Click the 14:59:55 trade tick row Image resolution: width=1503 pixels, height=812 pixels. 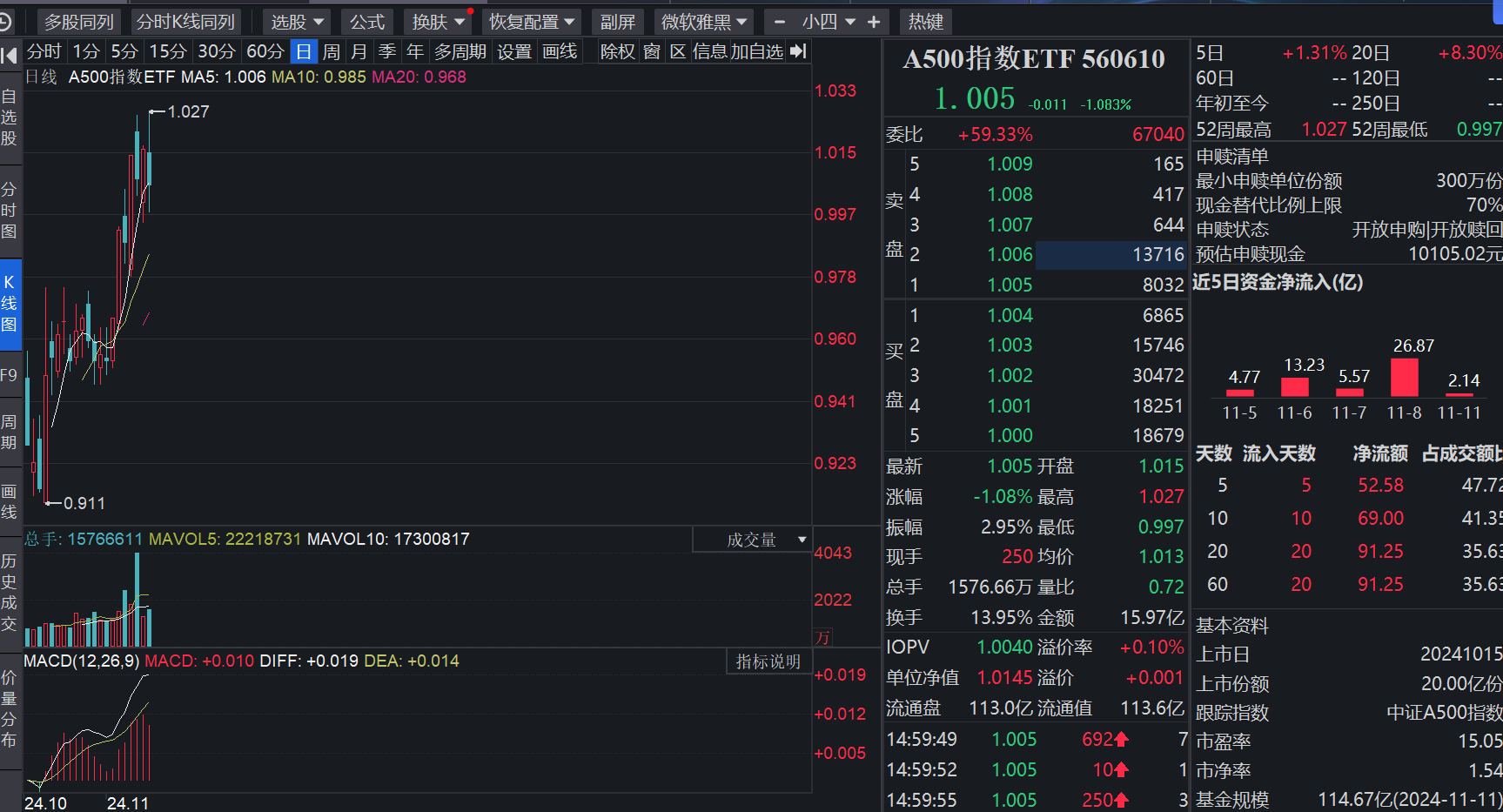(x=1036, y=800)
